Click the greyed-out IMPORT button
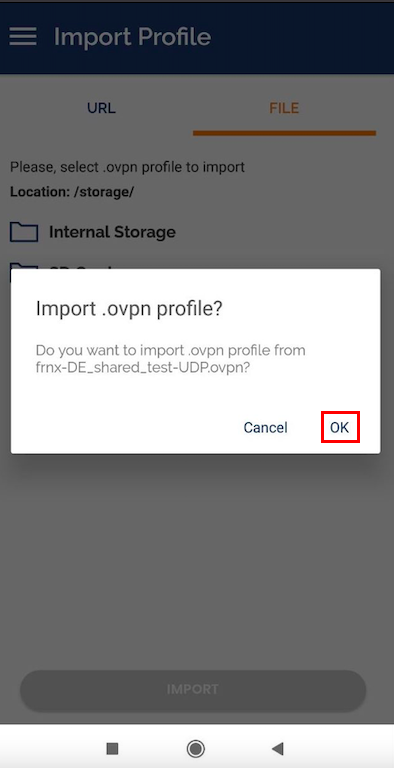Screen dimensions: 394x768 pyautogui.click(x=193, y=690)
